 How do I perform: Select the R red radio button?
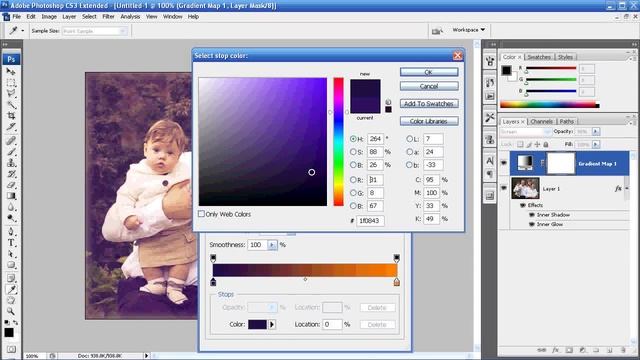click(x=353, y=180)
